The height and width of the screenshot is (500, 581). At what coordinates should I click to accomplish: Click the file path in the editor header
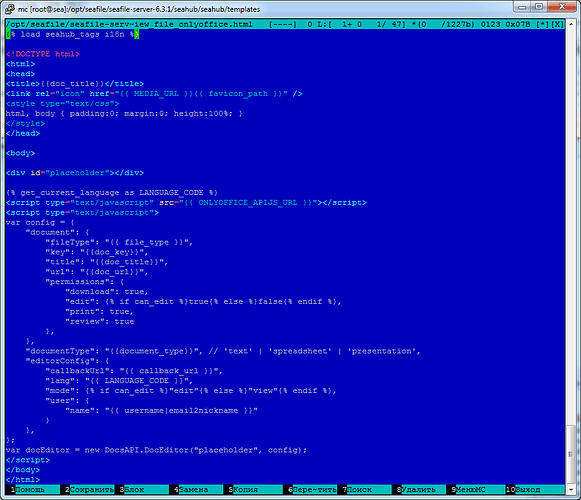129,24
